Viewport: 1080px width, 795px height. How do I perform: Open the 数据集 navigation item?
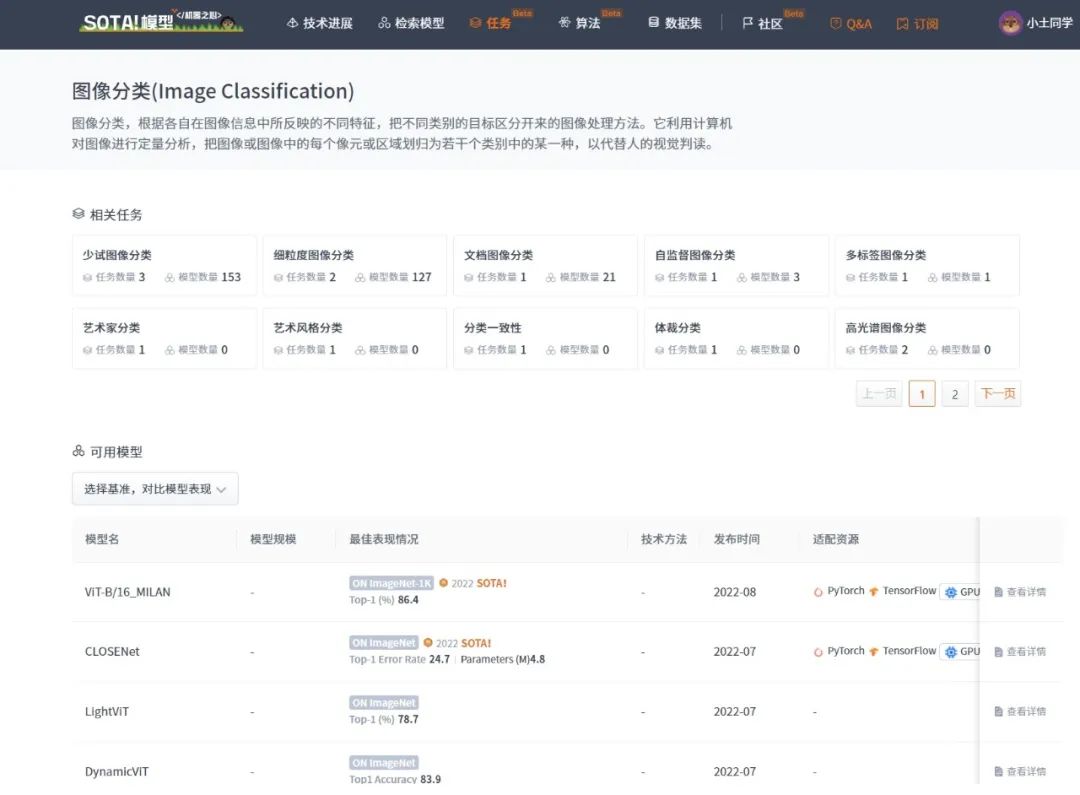(x=675, y=23)
